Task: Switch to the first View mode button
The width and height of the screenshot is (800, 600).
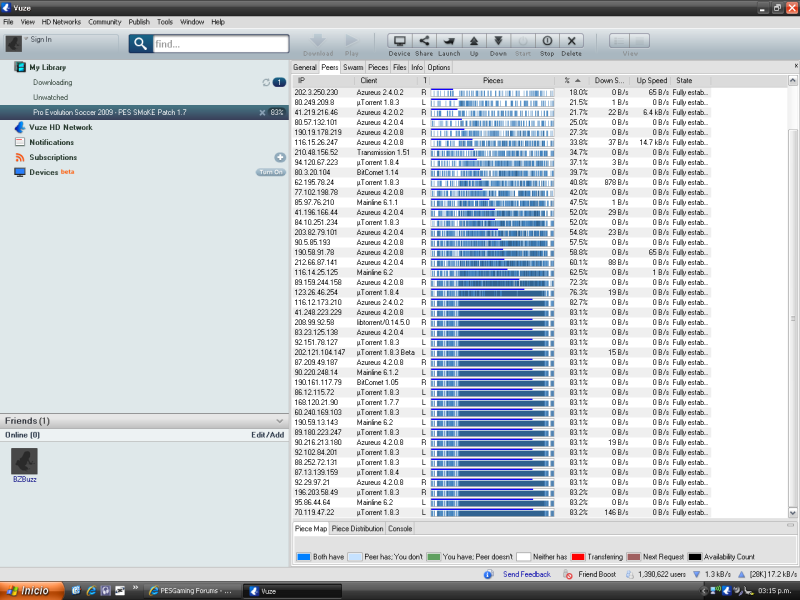Action: tap(619, 41)
